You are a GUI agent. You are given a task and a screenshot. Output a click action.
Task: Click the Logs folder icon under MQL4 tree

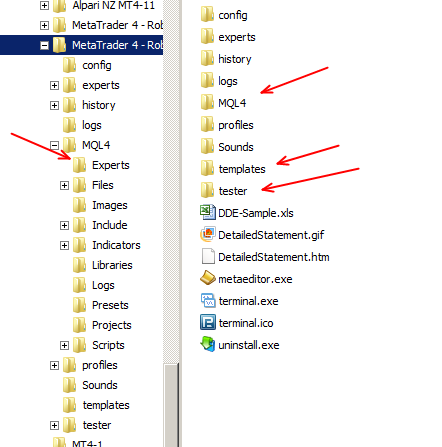(79, 285)
